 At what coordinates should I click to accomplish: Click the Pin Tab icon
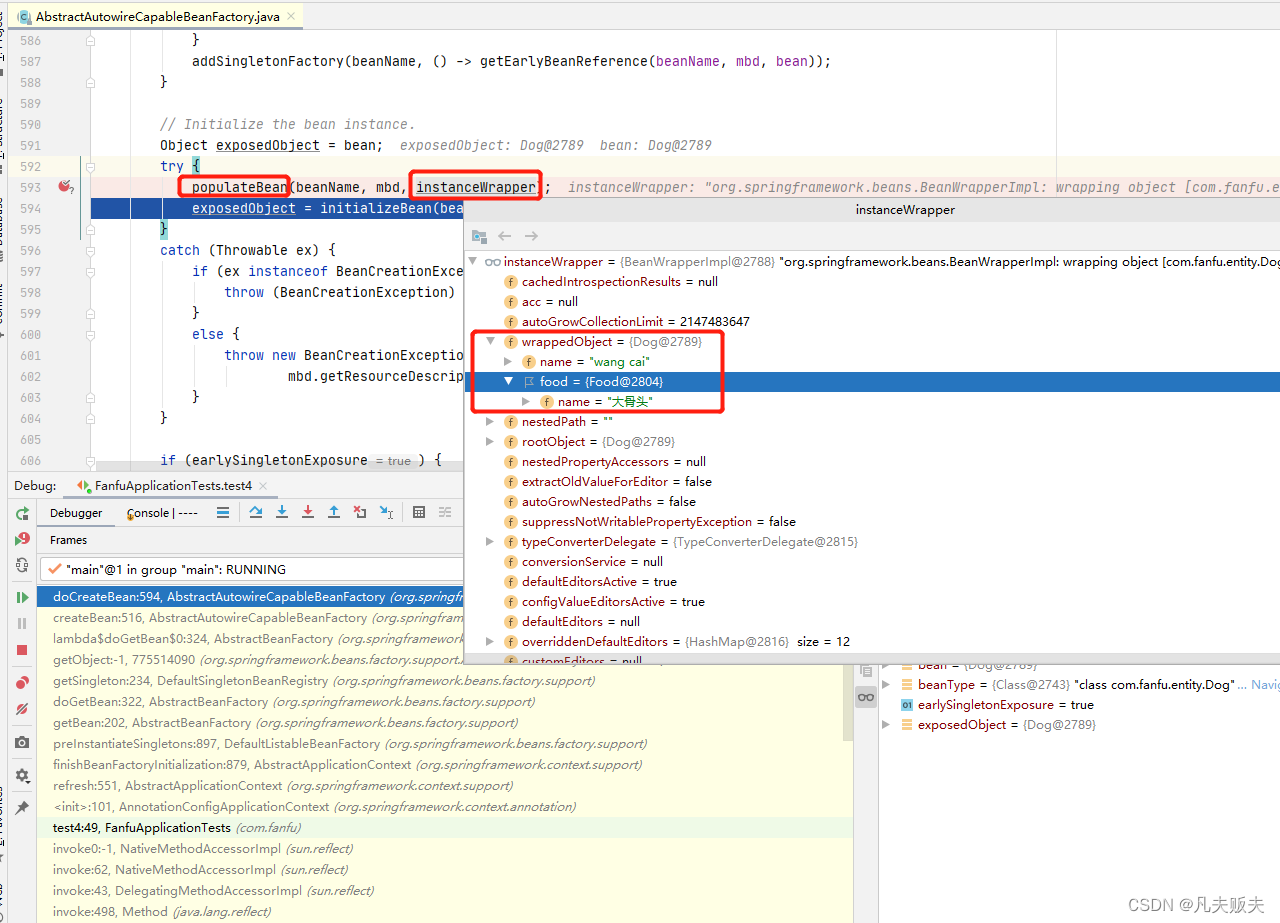click(x=22, y=808)
